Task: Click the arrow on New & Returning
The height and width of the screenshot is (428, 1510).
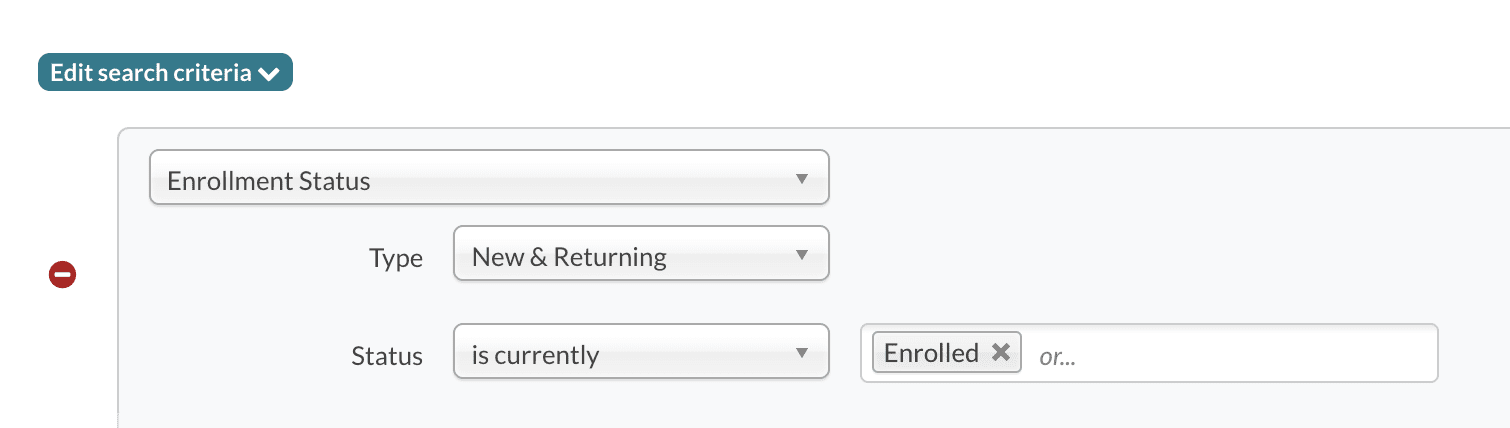Action: pyautogui.click(x=801, y=254)
